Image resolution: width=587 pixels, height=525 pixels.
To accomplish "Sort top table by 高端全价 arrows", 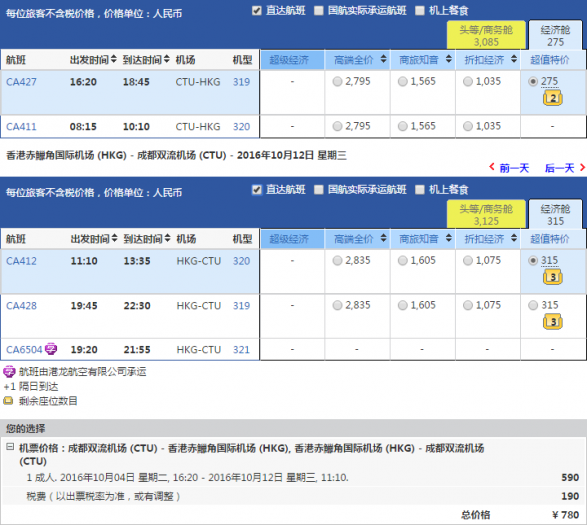I will click(383, 59).
